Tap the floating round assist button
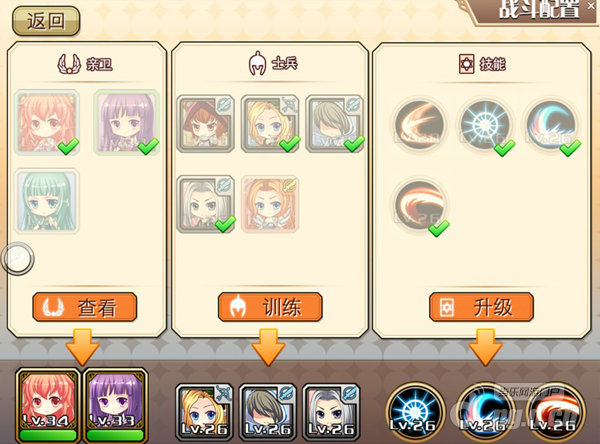The height and width of the screenshot is (444, 600). [x=18, y=259]
